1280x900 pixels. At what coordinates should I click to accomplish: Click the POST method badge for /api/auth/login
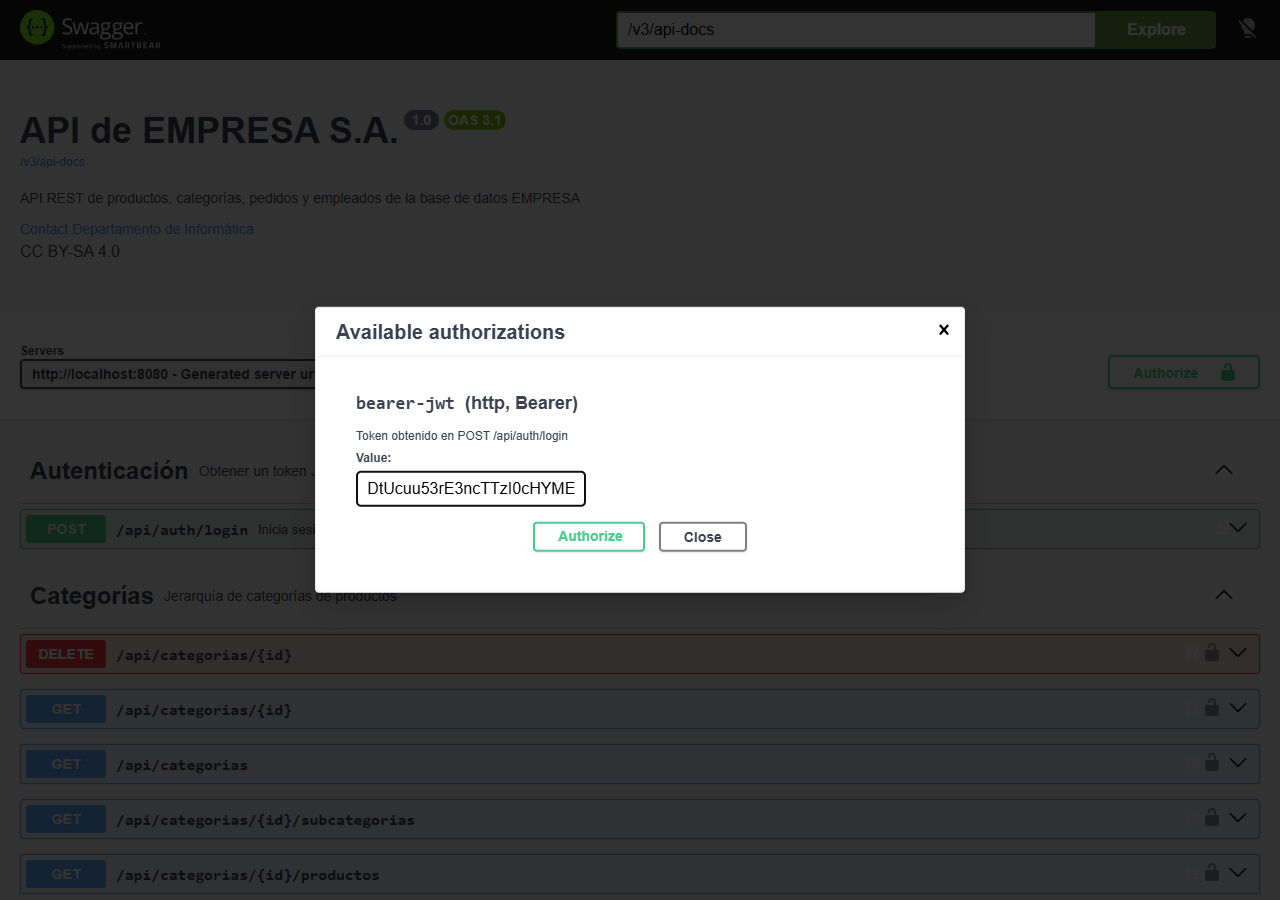point(66,529)
